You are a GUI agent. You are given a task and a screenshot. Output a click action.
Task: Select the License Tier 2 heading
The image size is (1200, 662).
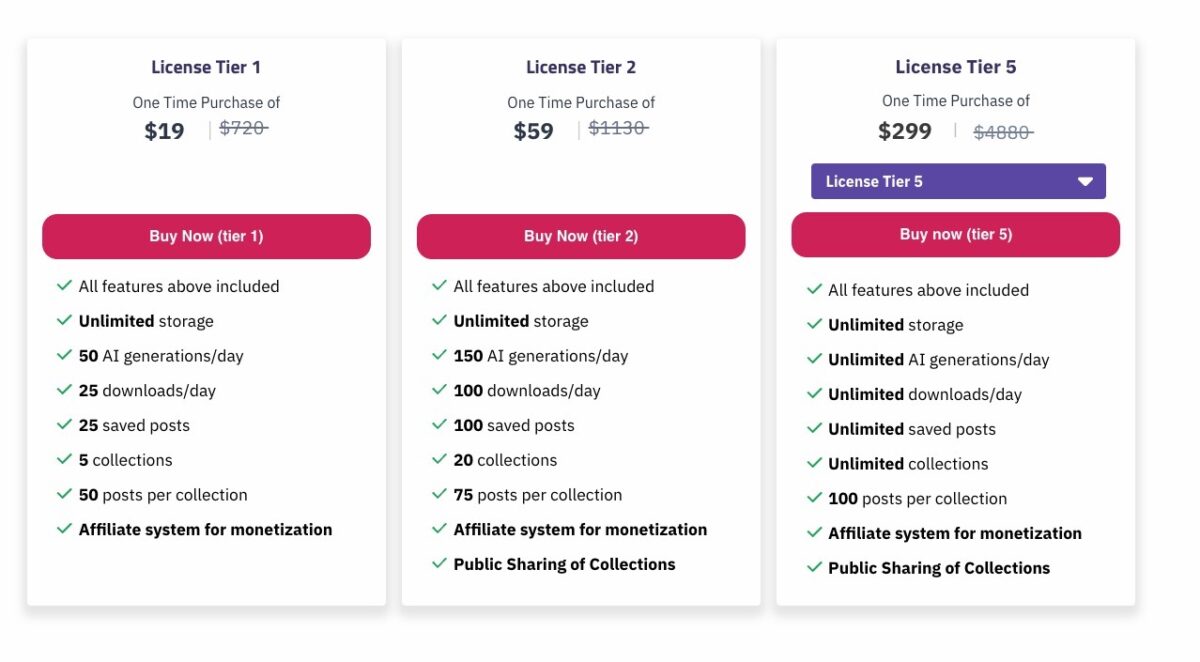(581, 67)
